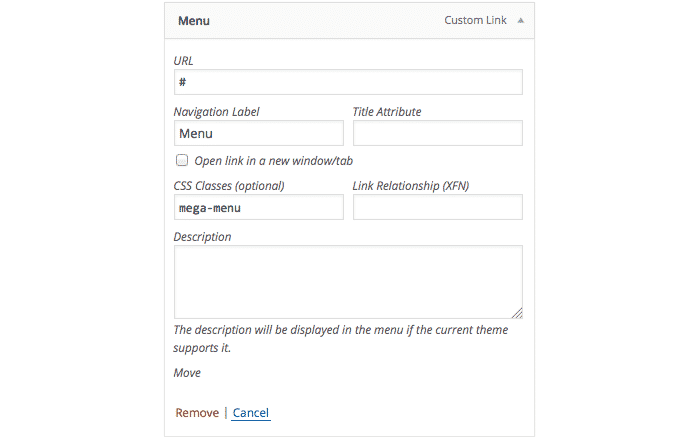Click the Custom Link type label
700x437 pixels.
point(475,21)
